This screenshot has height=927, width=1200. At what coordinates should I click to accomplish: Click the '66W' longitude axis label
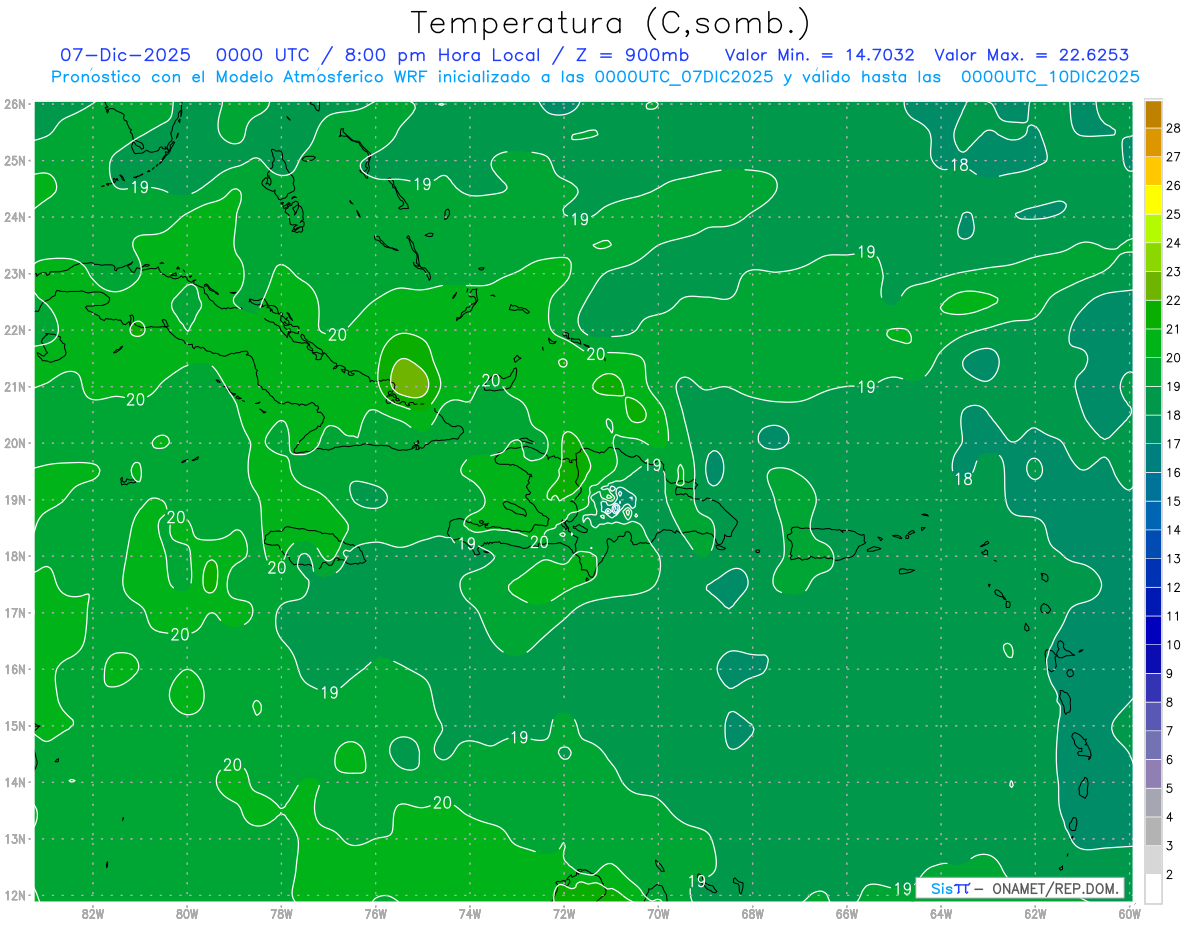[847, 912]
